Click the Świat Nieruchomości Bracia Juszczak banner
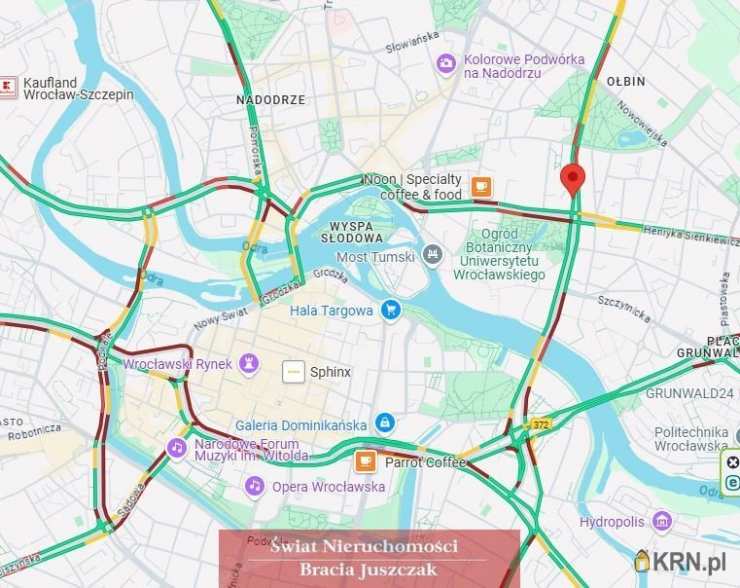Viewport: 740px width, 588px height. [x=369, y=559]
